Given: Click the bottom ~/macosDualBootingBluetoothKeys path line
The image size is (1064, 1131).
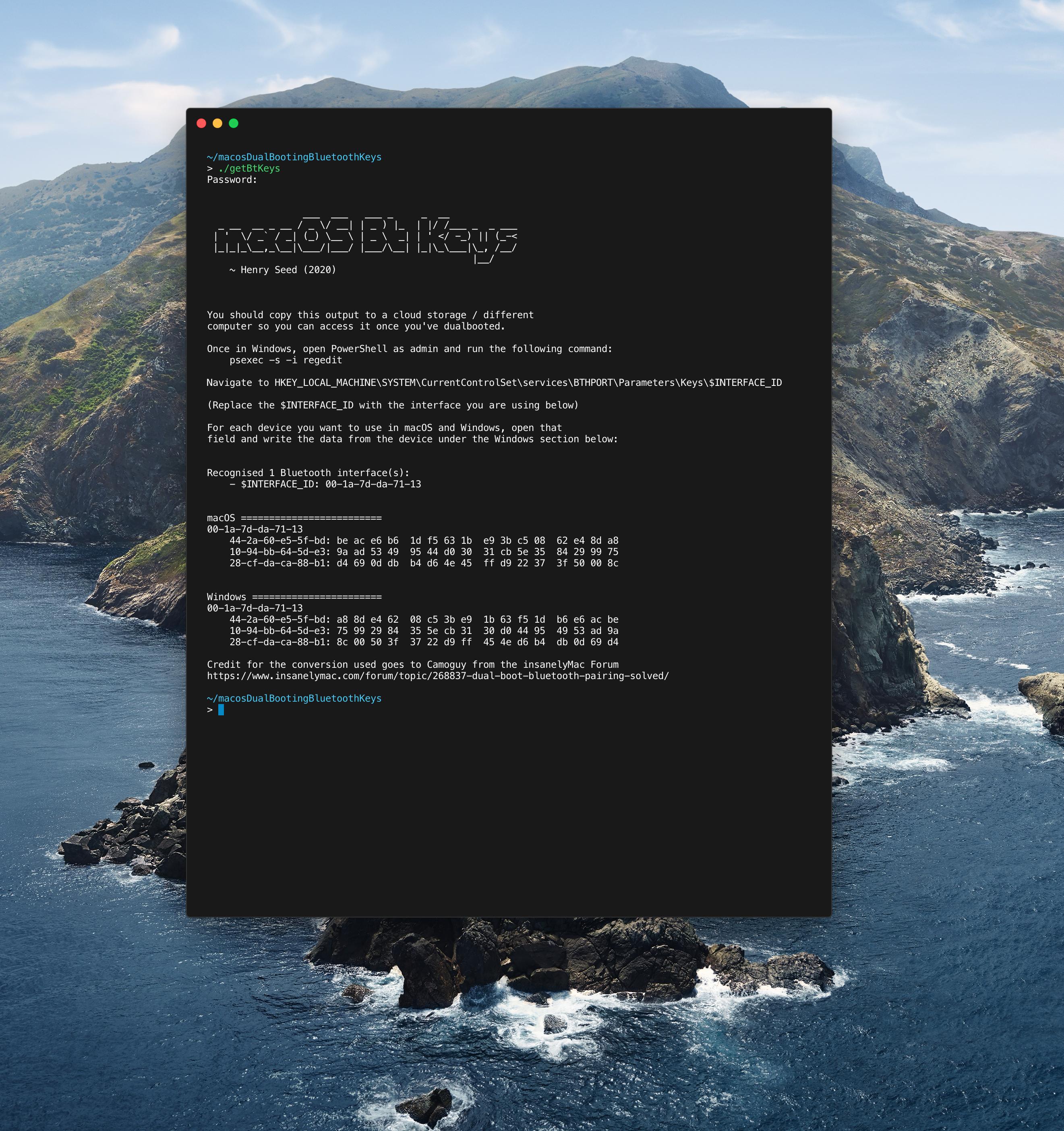Looking at the screenshot, I should pos(294,698).
